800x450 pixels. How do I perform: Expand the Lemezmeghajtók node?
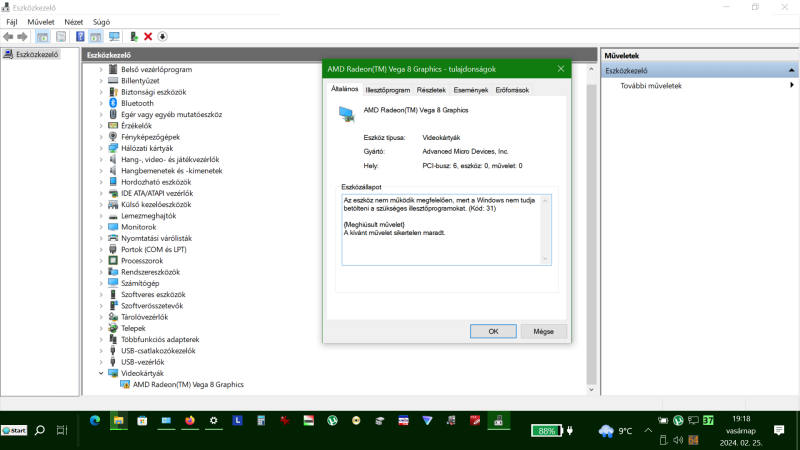pos(101,216)
